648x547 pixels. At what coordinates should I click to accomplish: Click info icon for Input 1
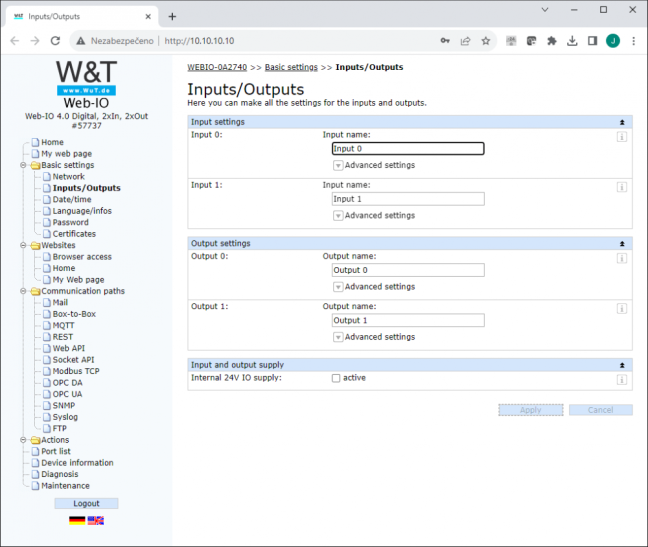pos(622,187)
